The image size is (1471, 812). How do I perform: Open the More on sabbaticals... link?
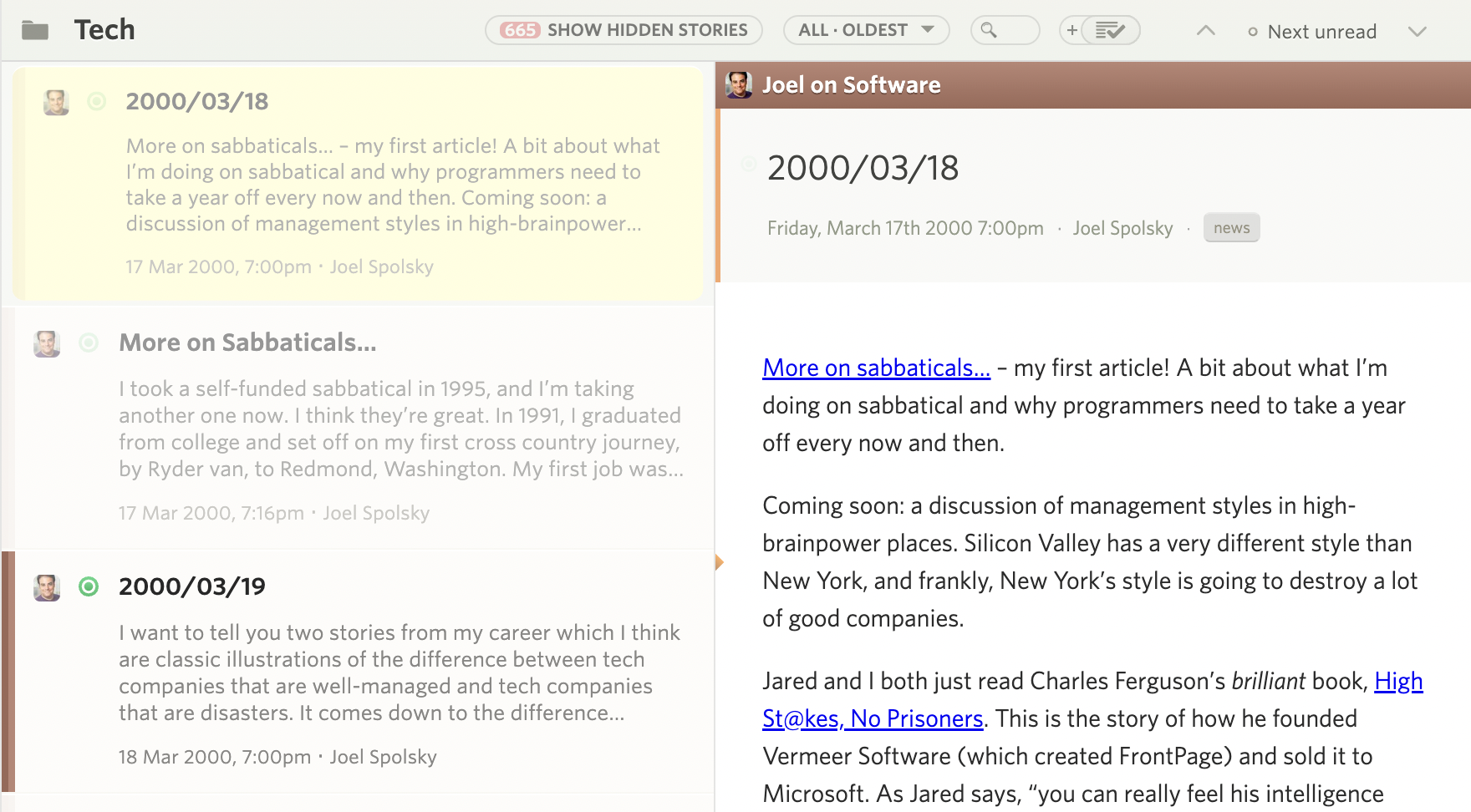click(875, 368)
